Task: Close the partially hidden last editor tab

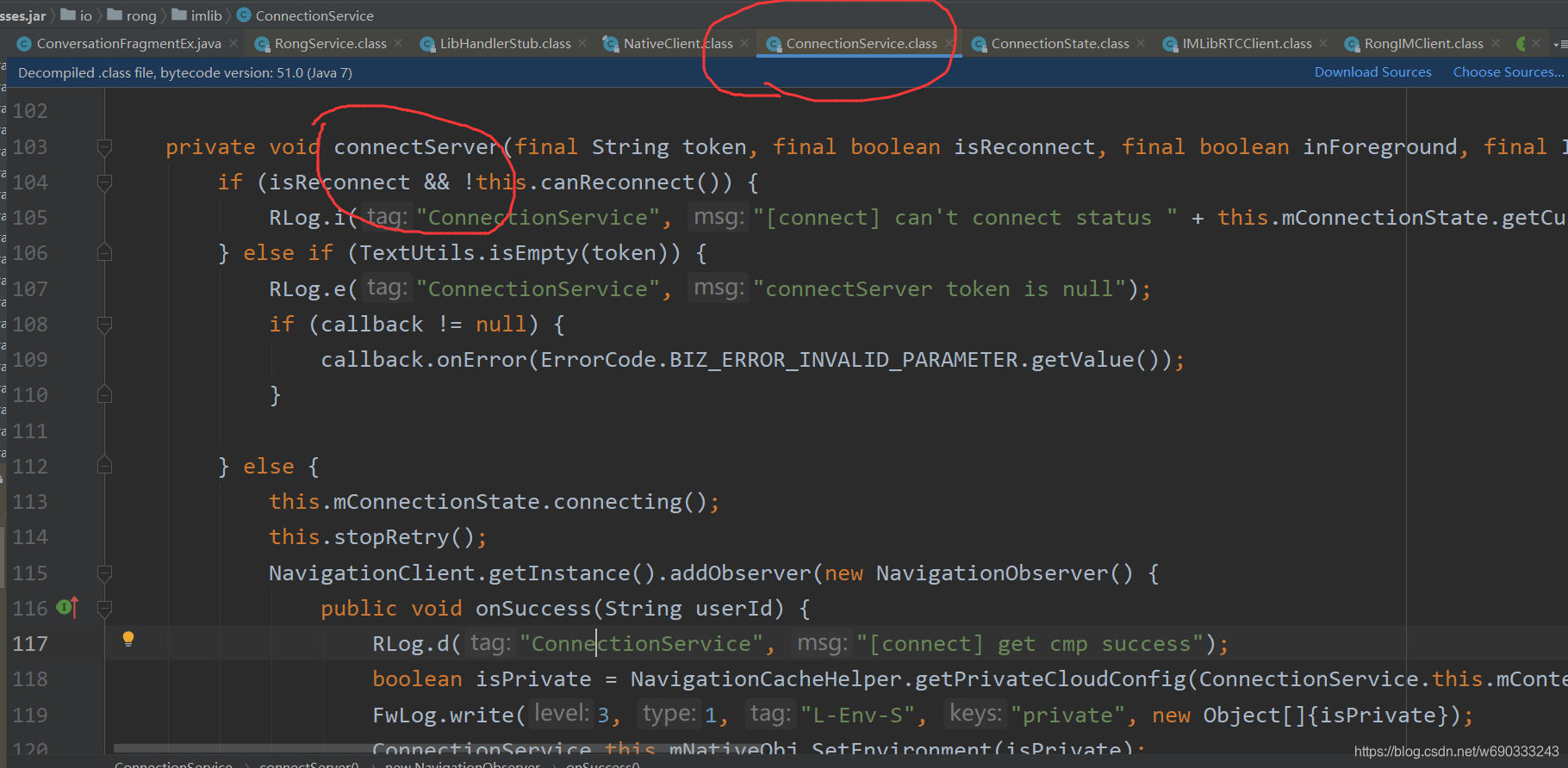Action: [1536, 43]
